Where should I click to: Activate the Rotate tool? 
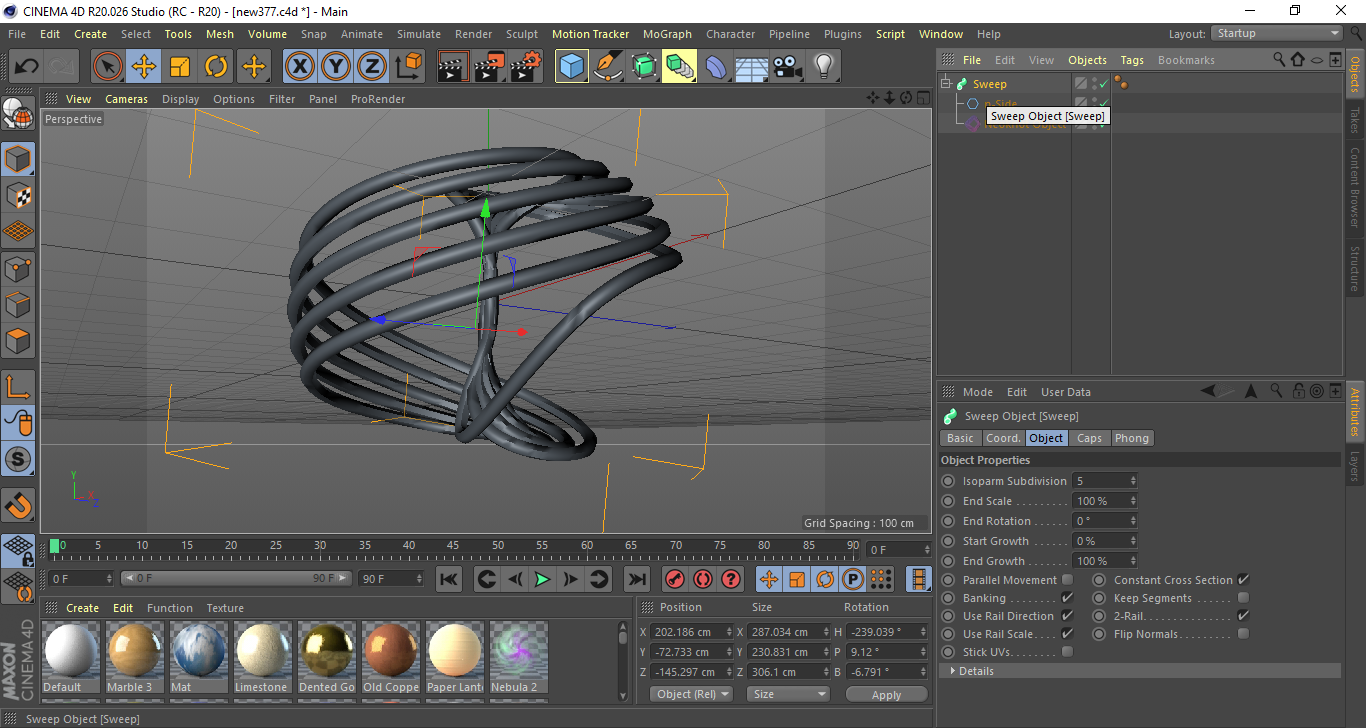click(x=216, y=67)
